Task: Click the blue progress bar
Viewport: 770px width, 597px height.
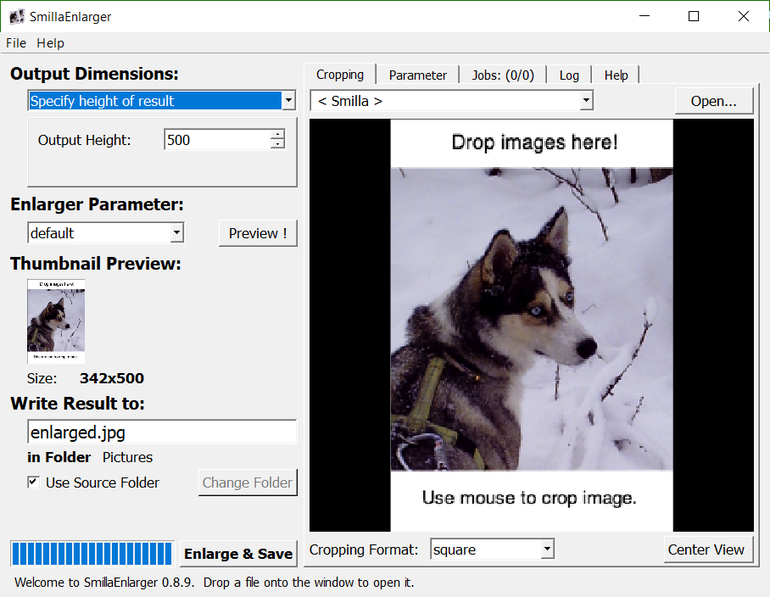Action: [x=92, y=553]
